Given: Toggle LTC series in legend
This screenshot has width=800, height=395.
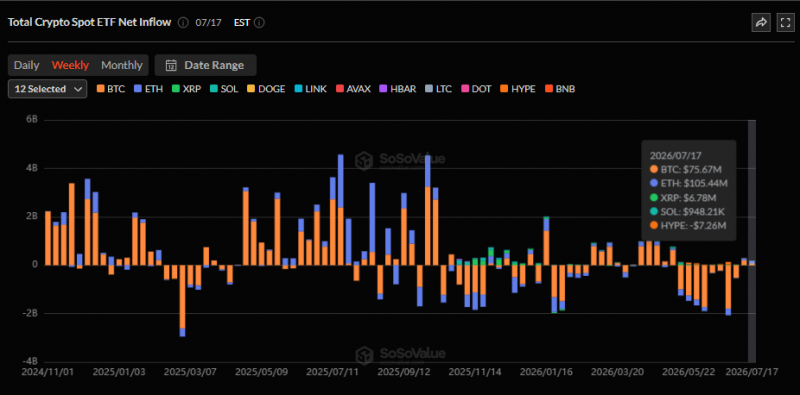Looking at the screenshot, I should 438,89.
